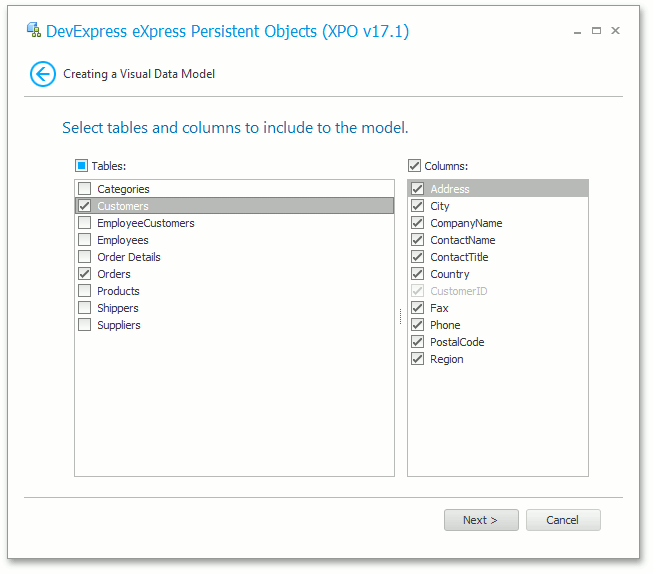Click the splitter handle between lists
This screenshot has width=653, height=574.
point(401,317)
